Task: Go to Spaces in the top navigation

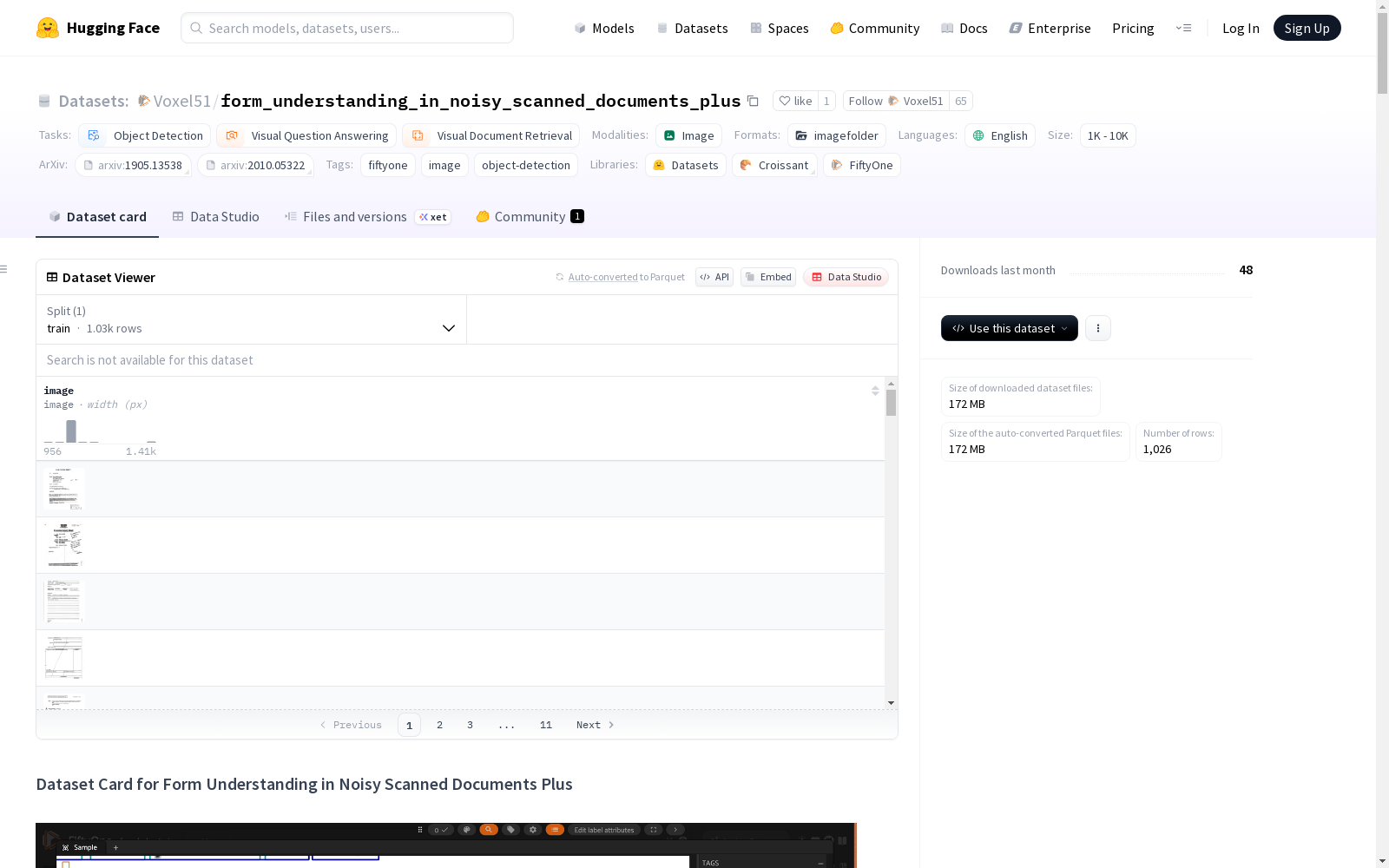Action: (x=779, y=28)
